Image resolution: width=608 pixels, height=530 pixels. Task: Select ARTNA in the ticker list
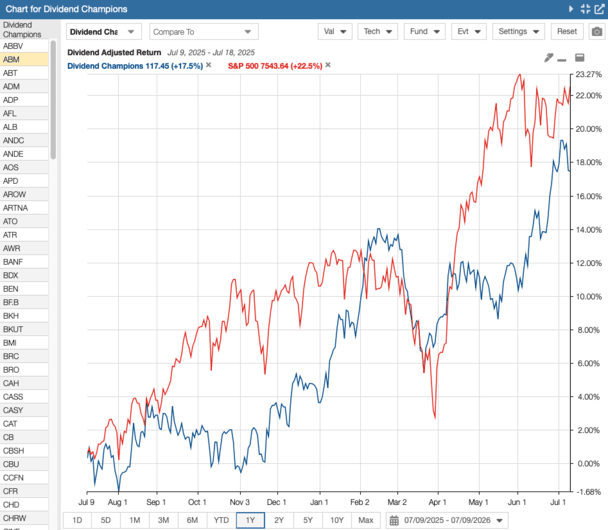[24, 208]
